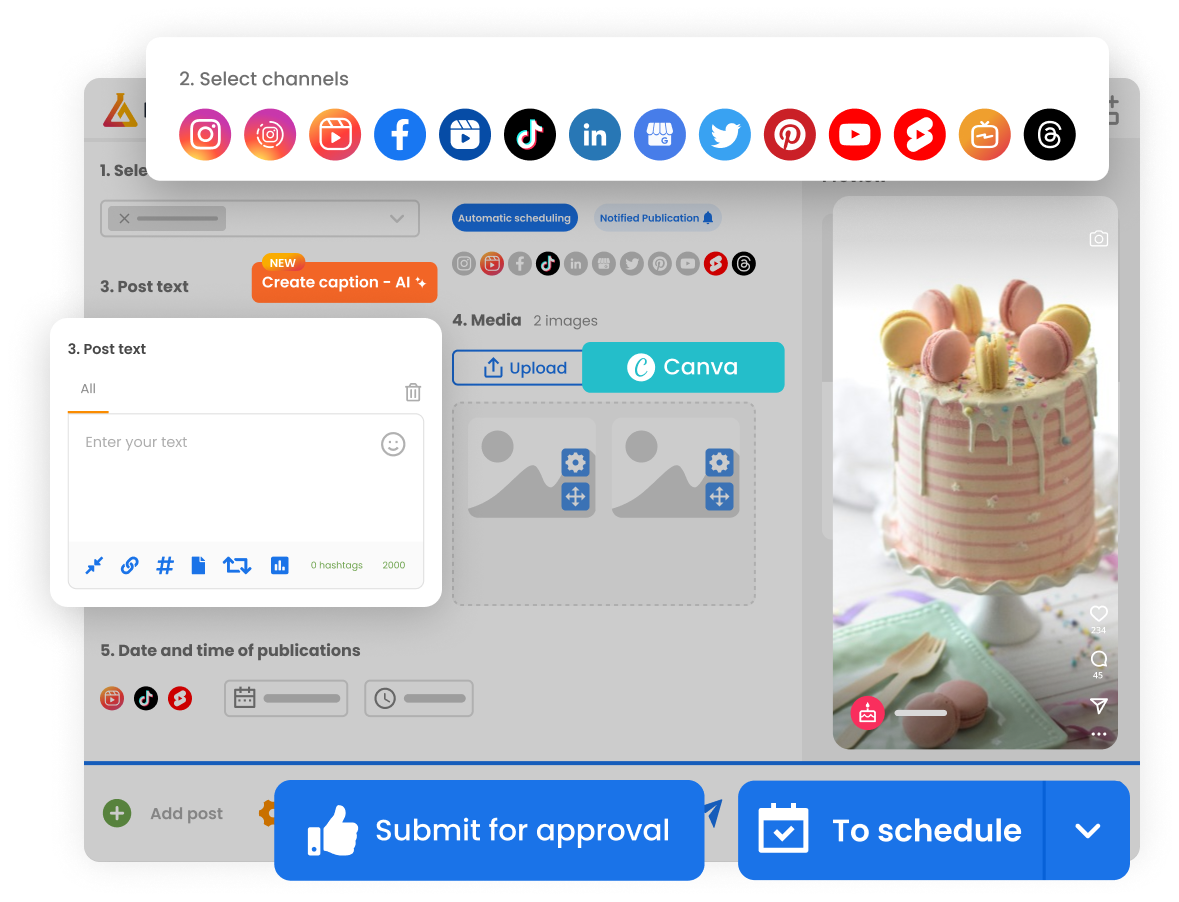This screenshot has width=1179, height=902.
Task: Enable Notified Publication mode
Action: click(657, 217)
